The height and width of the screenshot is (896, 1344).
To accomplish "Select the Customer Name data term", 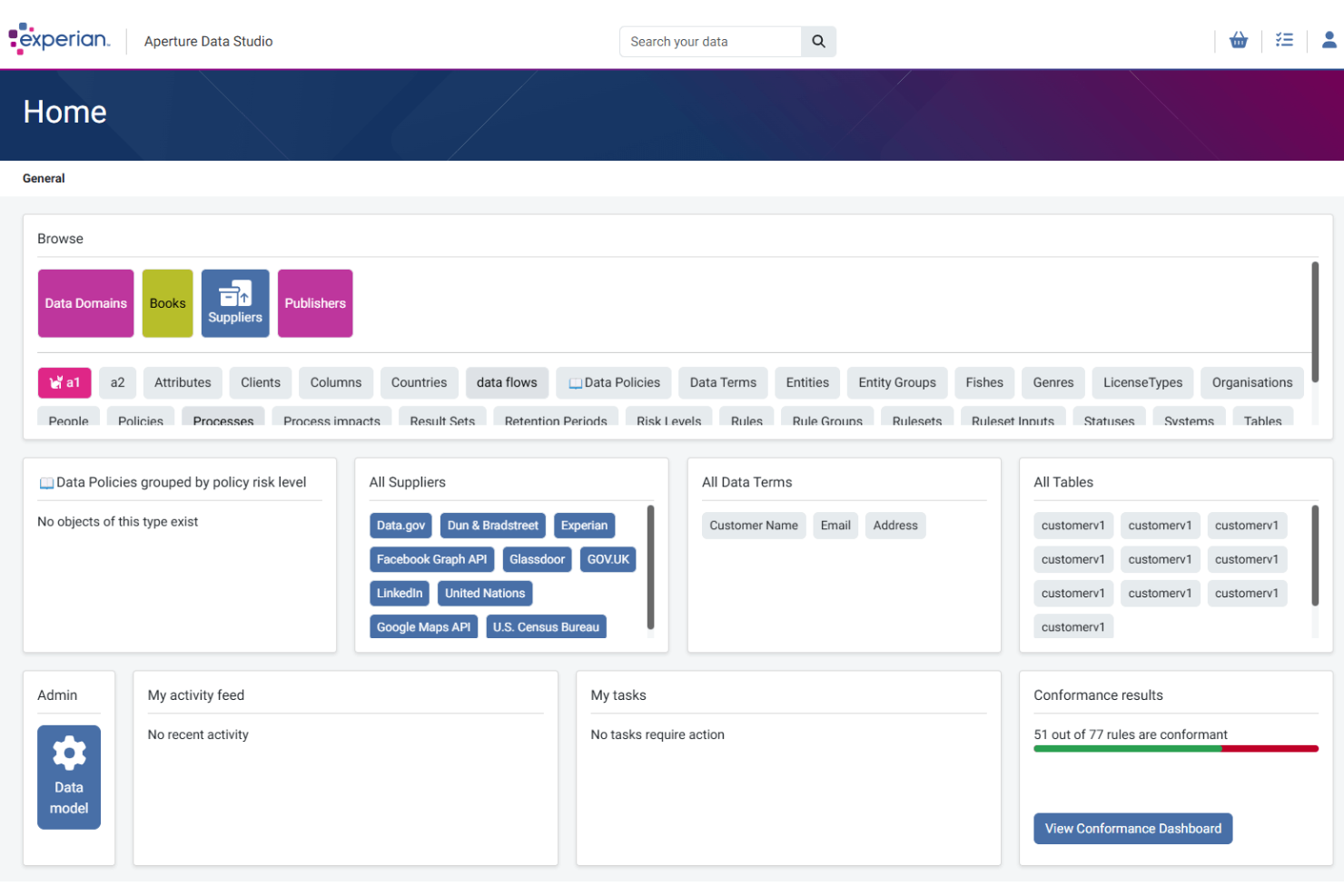I will tap(753, 525).
